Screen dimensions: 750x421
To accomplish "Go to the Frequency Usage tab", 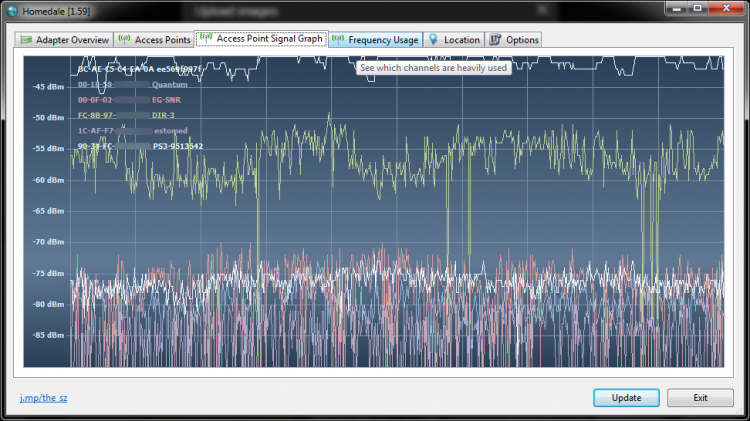I will (x=383, y=40).
